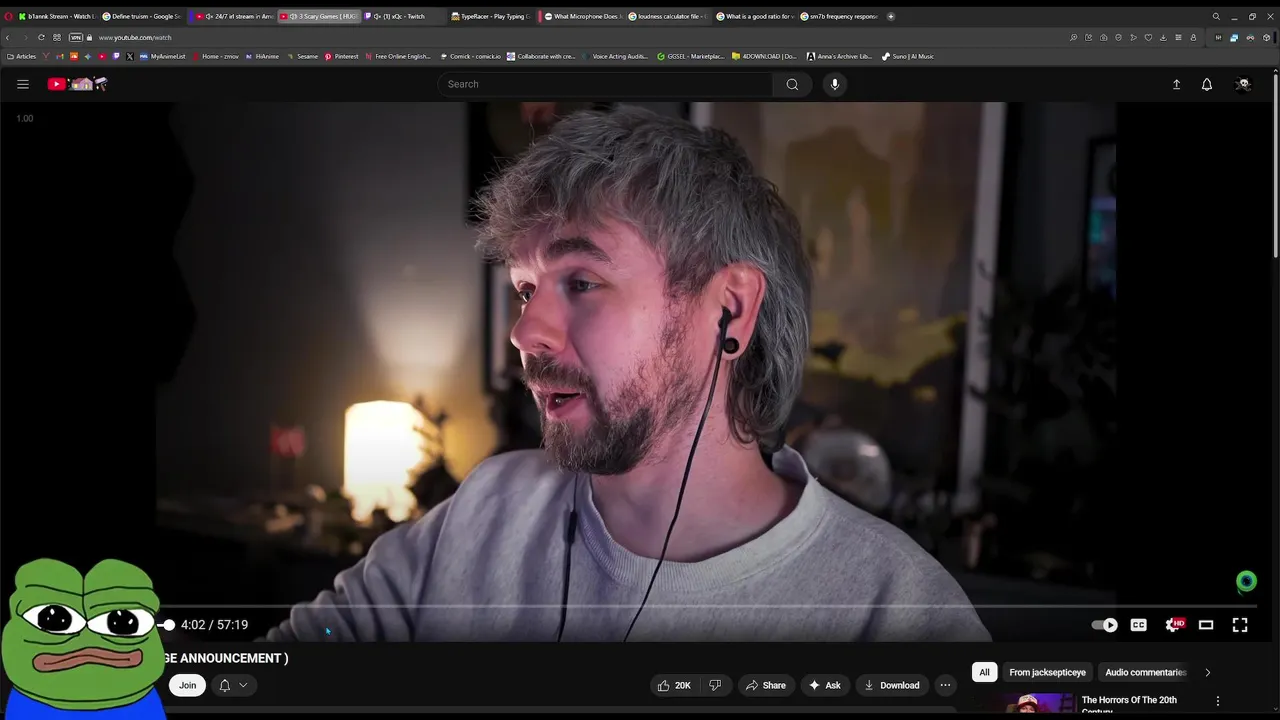Open the MyAnimeList bookmark
This screenshot has width=1280, height=720.
163,56
